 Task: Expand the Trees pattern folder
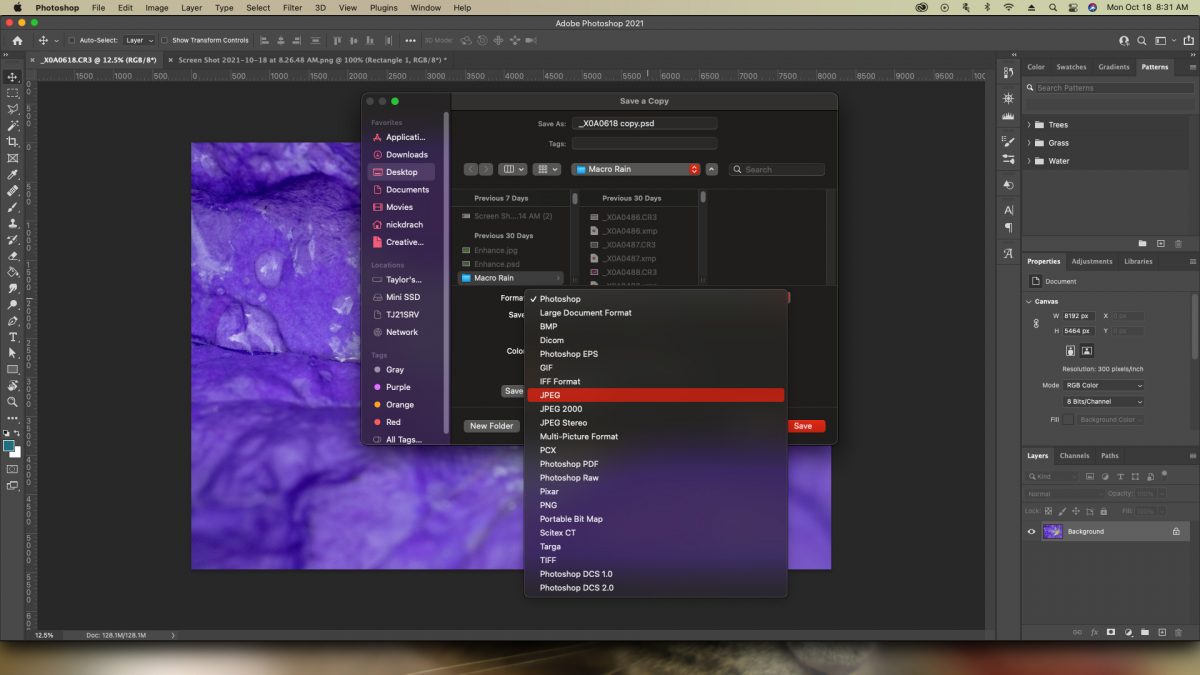coord(1029,125)
